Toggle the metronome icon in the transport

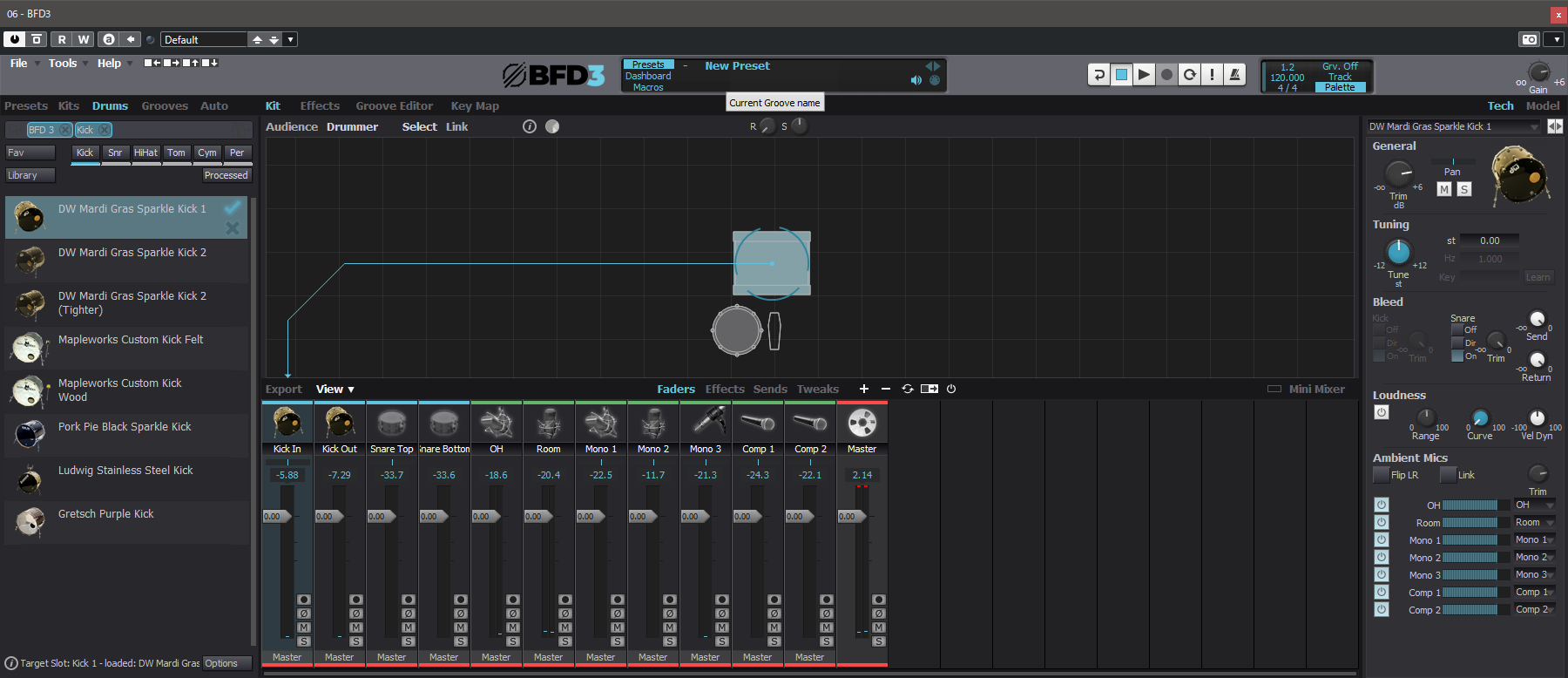(x=1235, y=75)
